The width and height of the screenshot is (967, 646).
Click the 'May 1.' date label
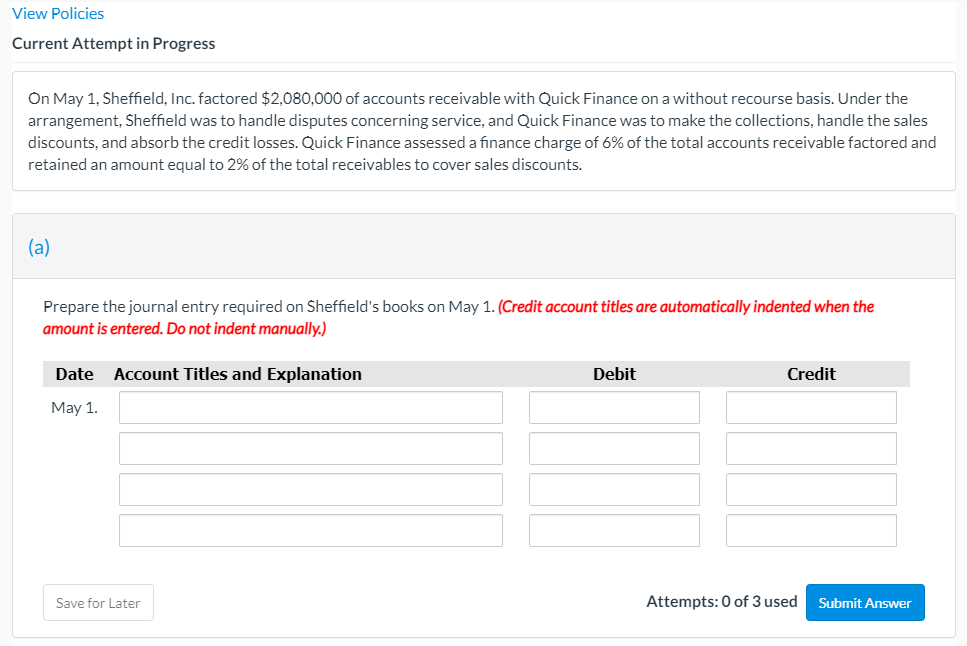[x=75, y=408]
